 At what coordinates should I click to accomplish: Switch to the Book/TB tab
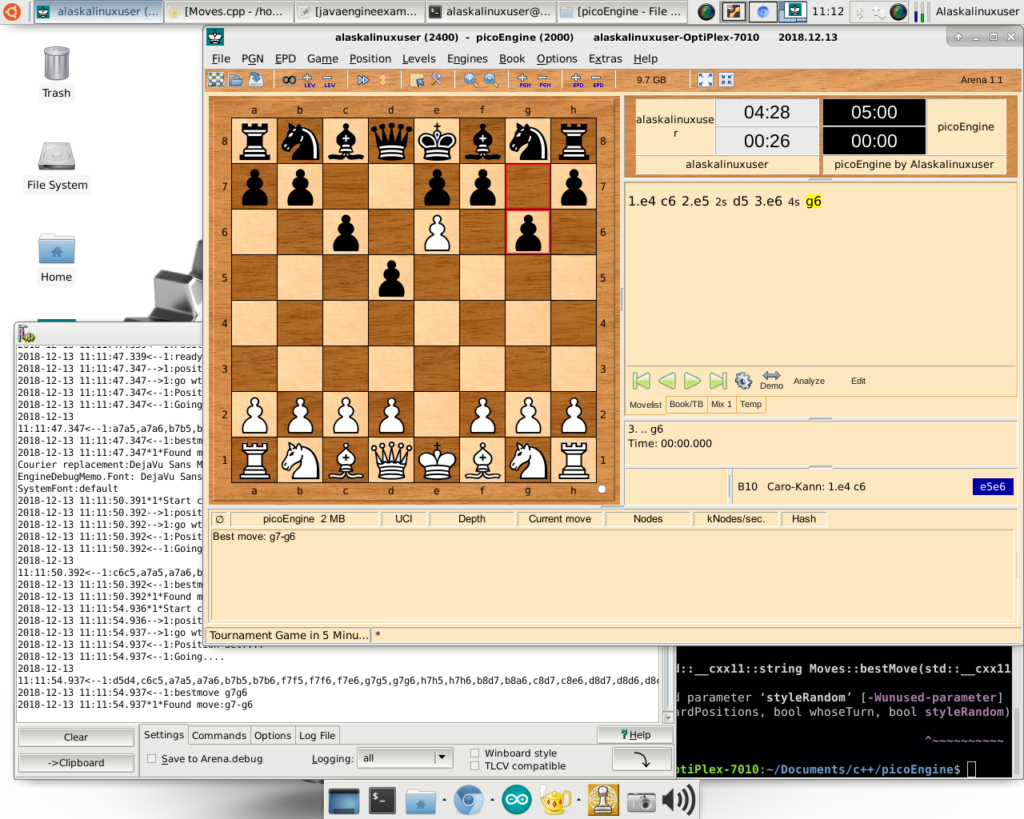coord(686,405)
